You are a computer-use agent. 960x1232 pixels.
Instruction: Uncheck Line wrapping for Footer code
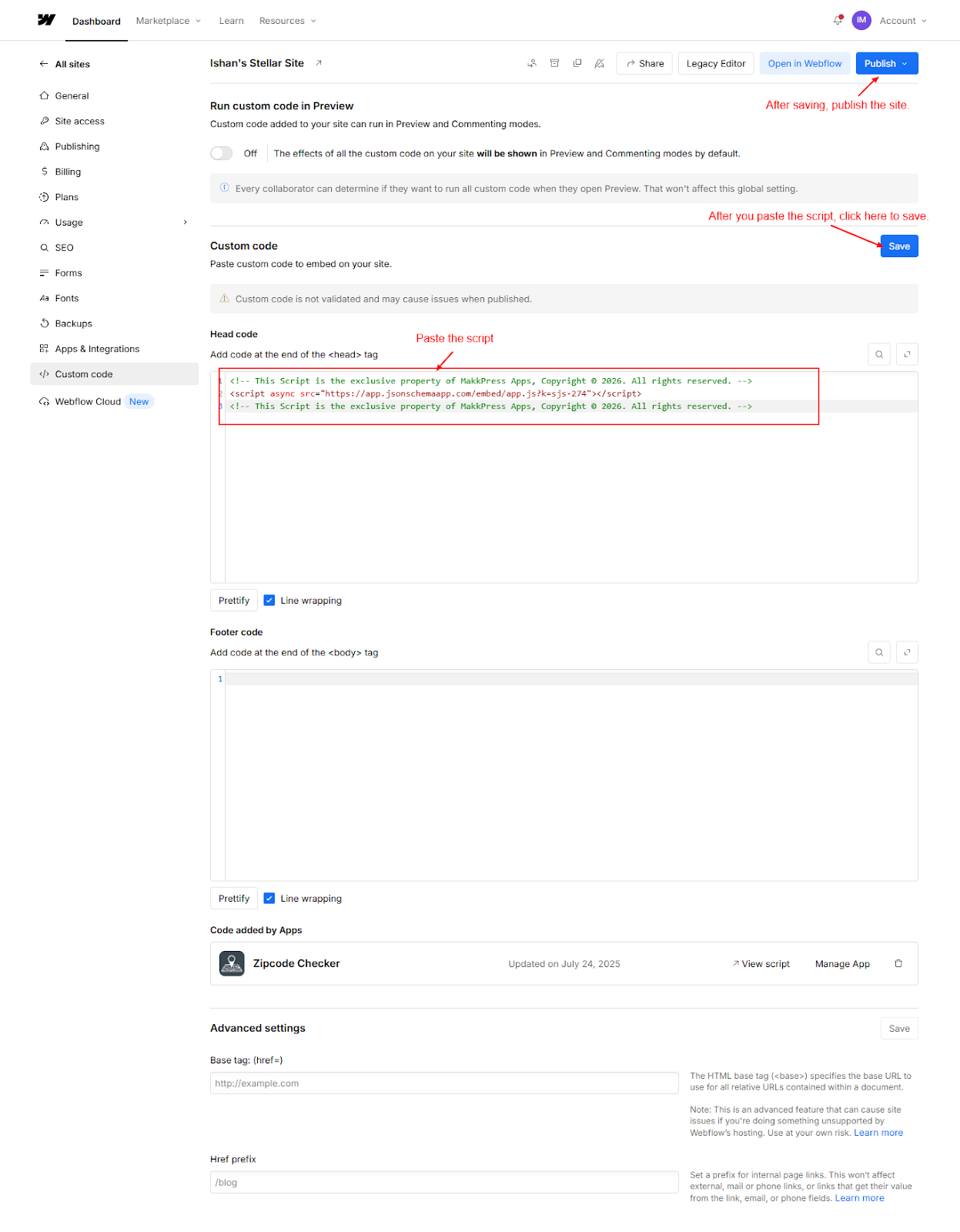269,899
